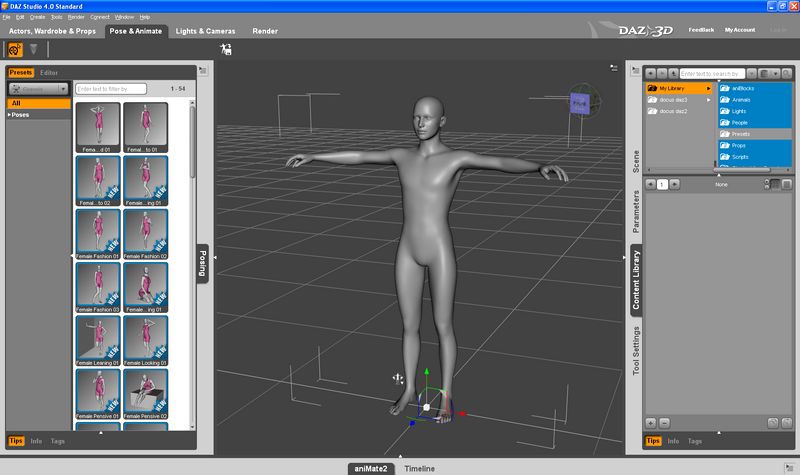Open the Tools menu
This screenshot has height=475, width=800.
pyautogui.click(x=57, y=17)
